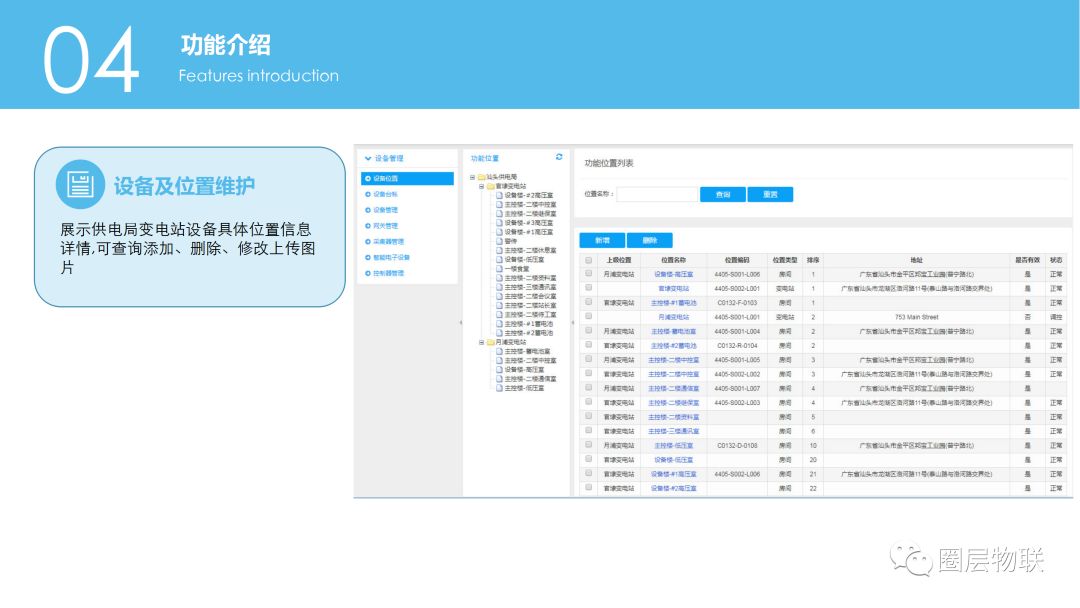
Task: Collapse the 汕头供电局 tree root node
Action: point(472,177)
